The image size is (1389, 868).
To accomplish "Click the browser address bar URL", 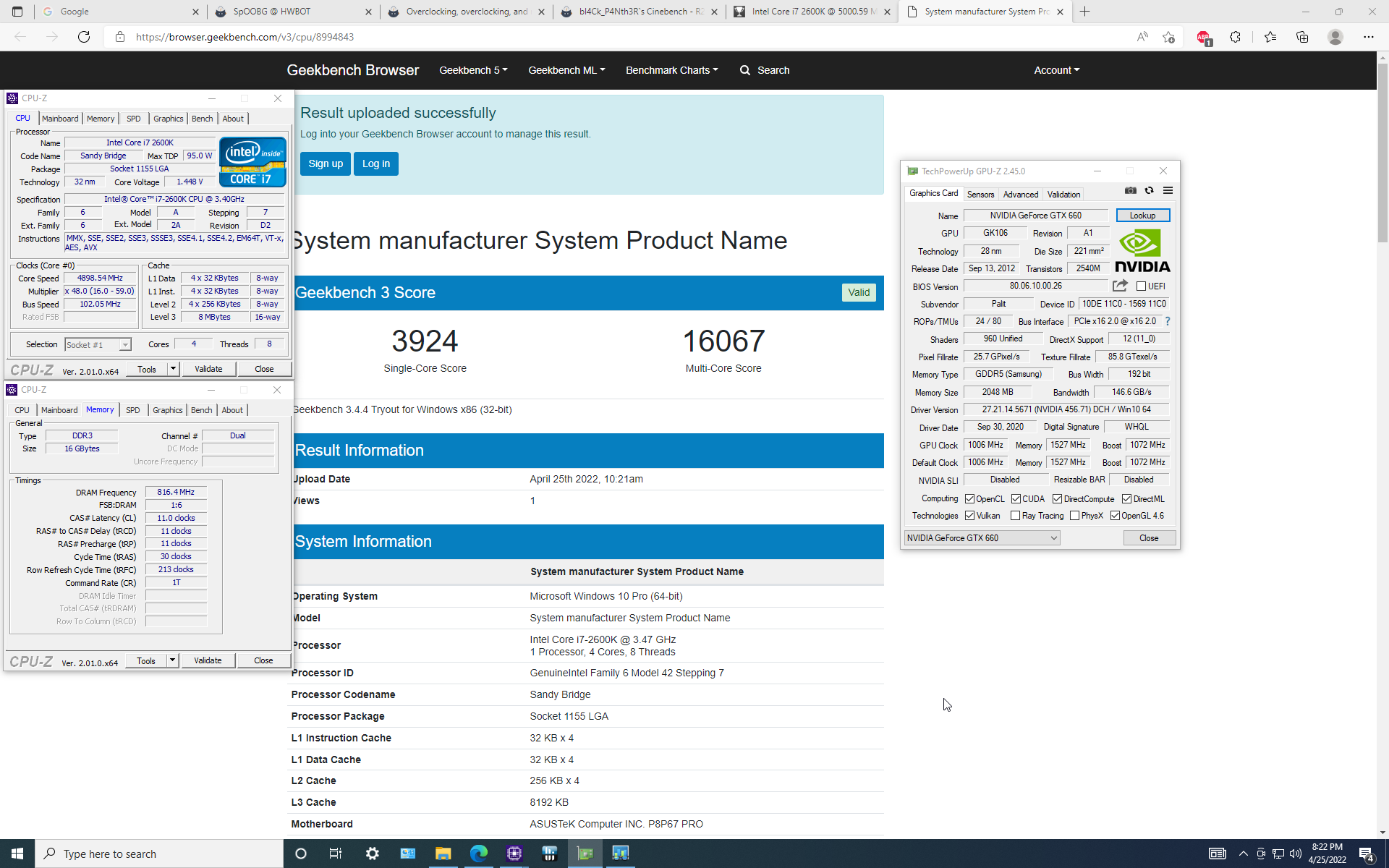I will click(245, 37).
